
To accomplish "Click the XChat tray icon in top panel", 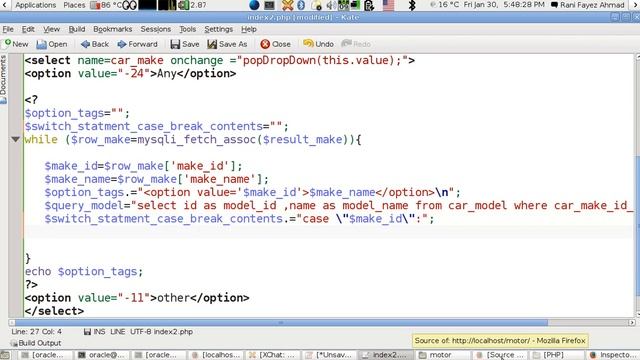I will click(x=288, y=5).
